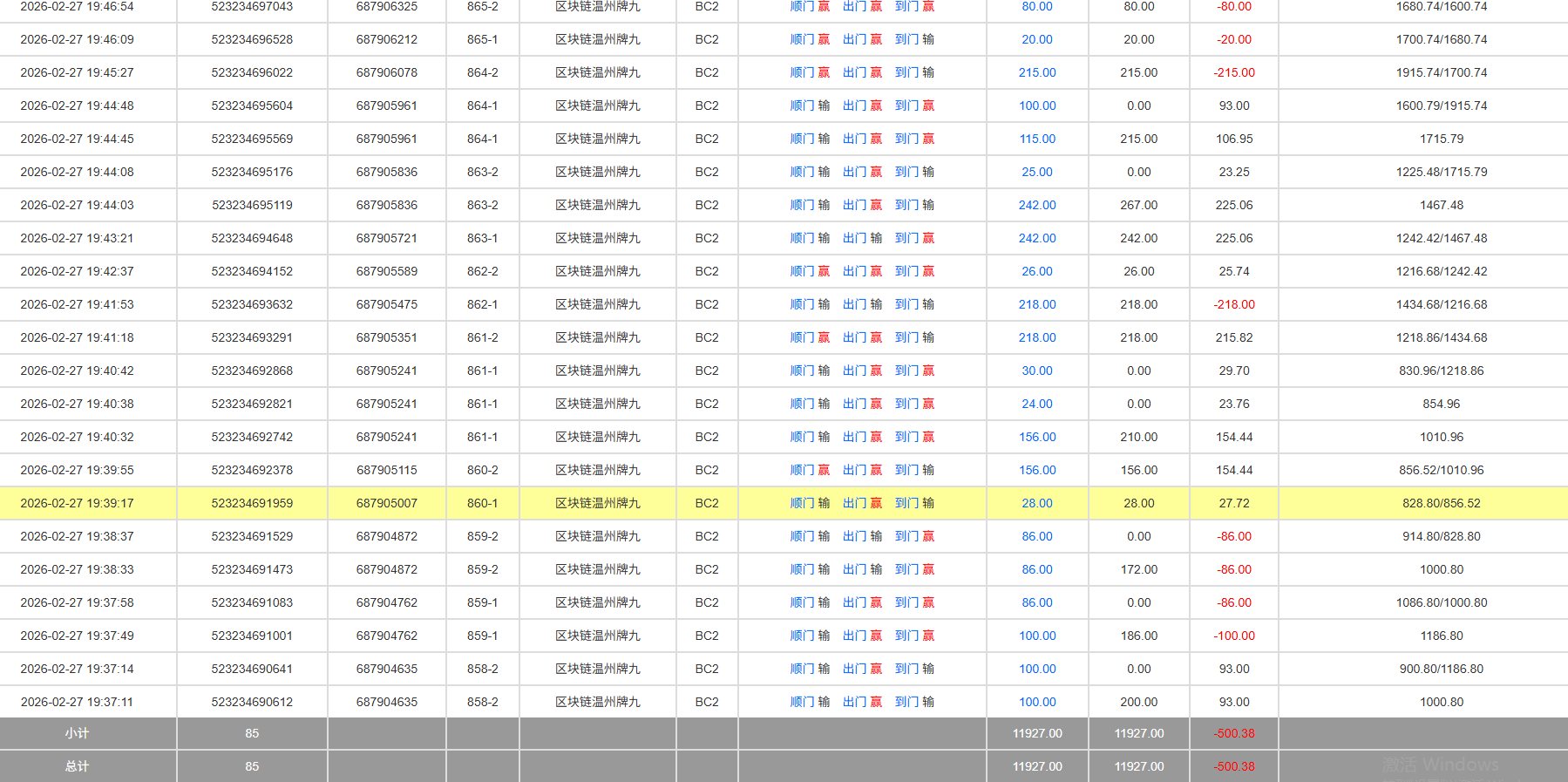The image size is (1568, 782).
Task: Click the round number 860-2 cell
Action: (x=482, y=470)
